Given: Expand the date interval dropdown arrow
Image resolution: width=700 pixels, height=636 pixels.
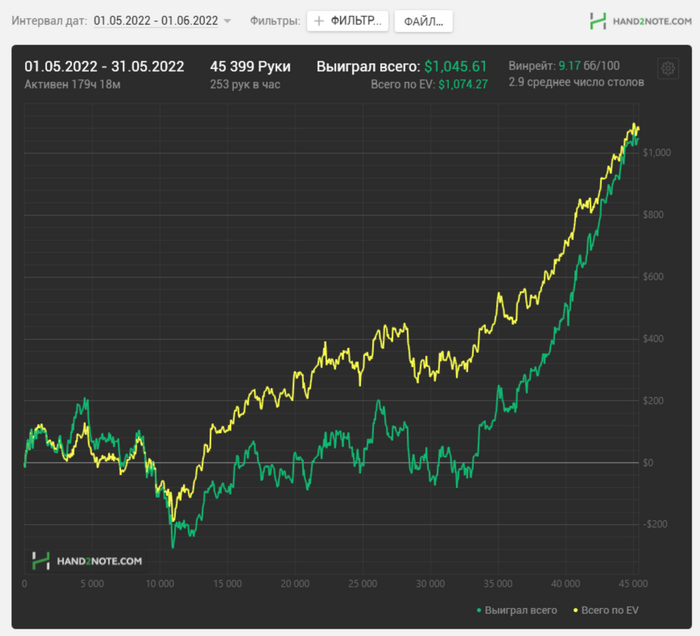Looking at the screenshot, I should (227, 21).
